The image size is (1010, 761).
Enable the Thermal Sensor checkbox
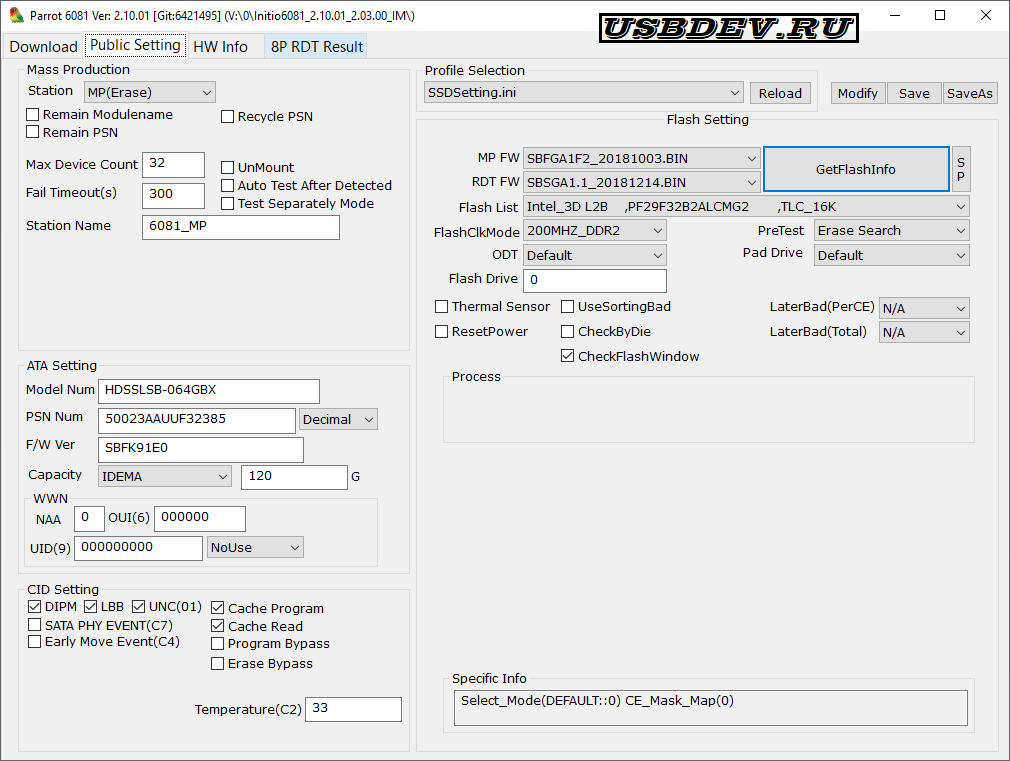(441, 307)
